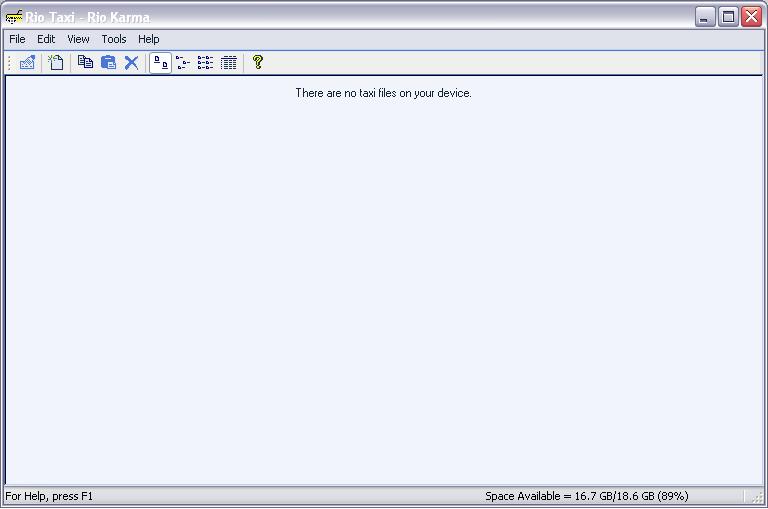Click the Rio Taxi title bar icon
768x509 pixels.
point(14,17)
